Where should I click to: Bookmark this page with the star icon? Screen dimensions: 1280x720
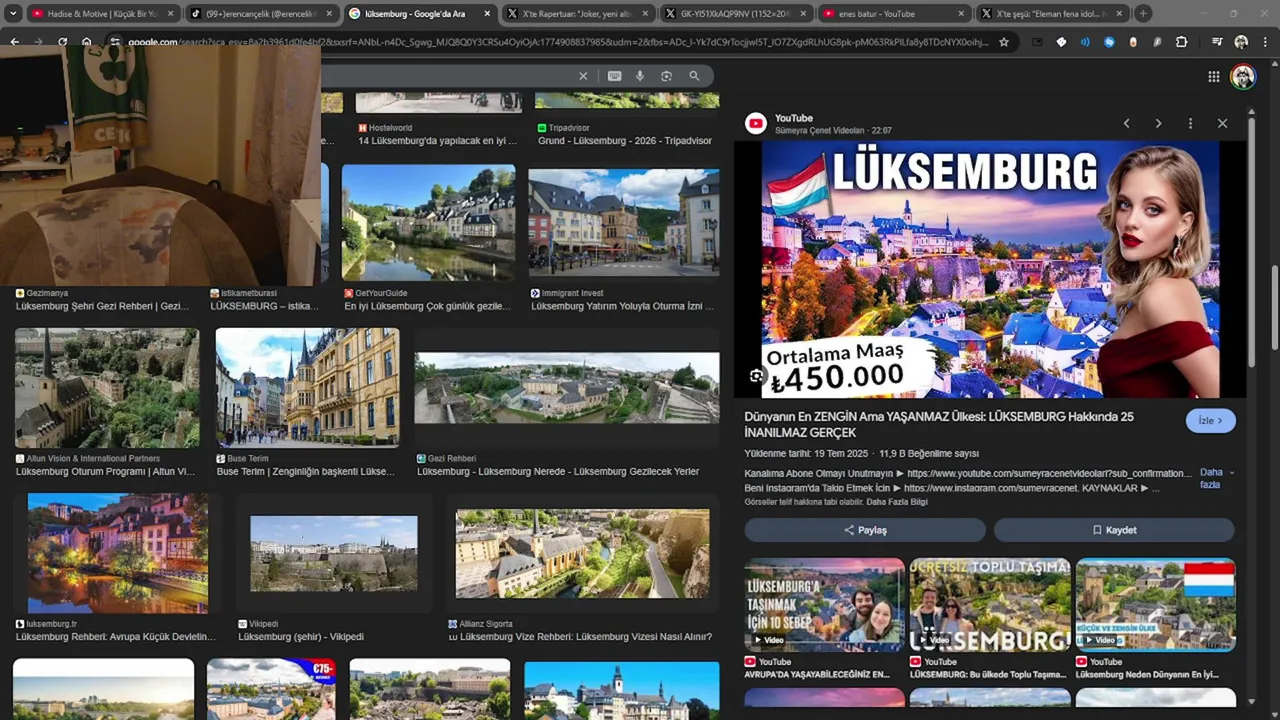coord(1004,42)
